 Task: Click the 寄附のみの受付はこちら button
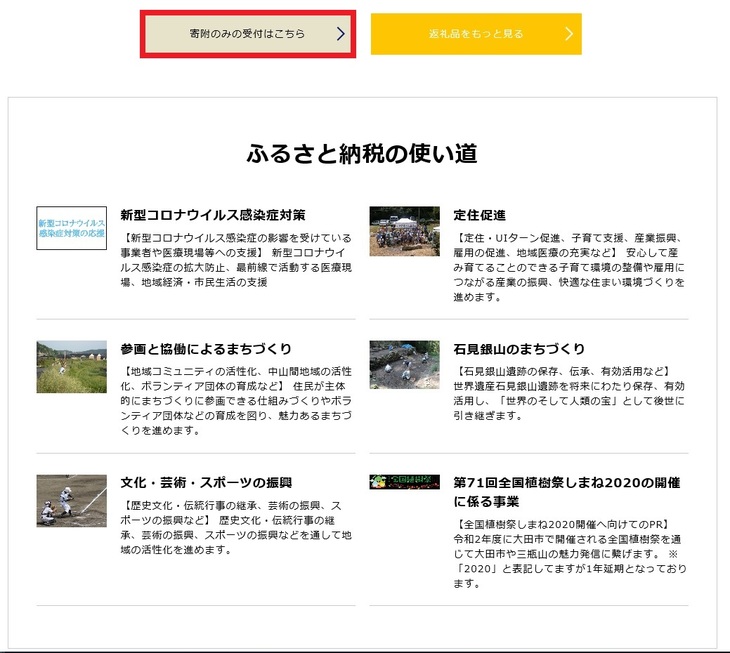247,34
